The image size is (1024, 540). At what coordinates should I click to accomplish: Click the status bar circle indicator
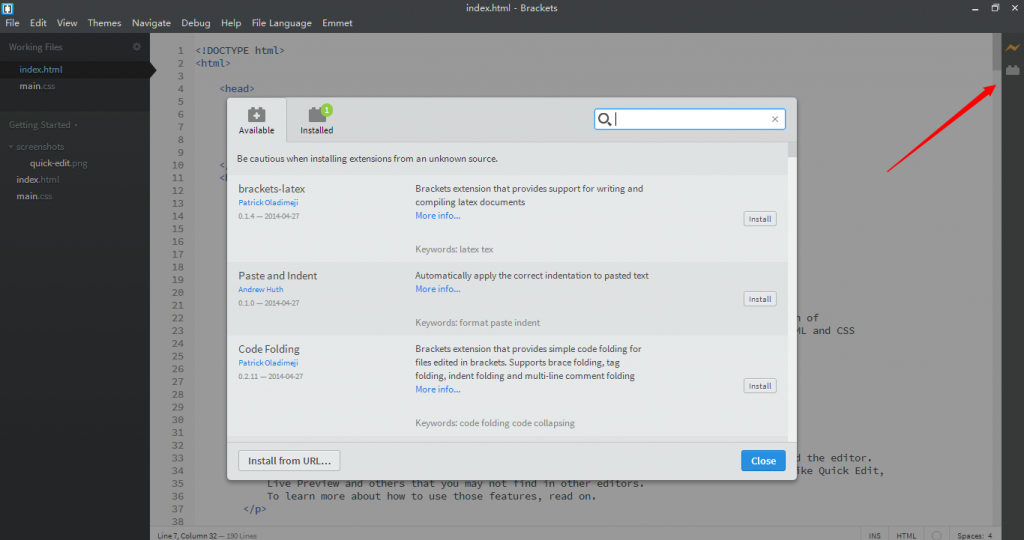click(x=936, y=535)
